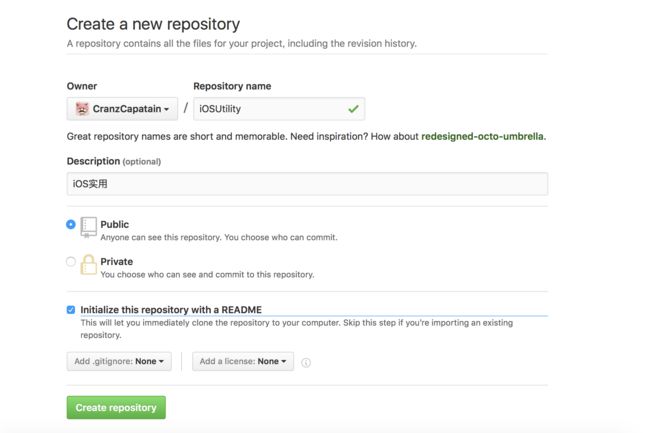Expand the Add .gitignore dropdown
This screenshot has width=650, height=433.
119,361
